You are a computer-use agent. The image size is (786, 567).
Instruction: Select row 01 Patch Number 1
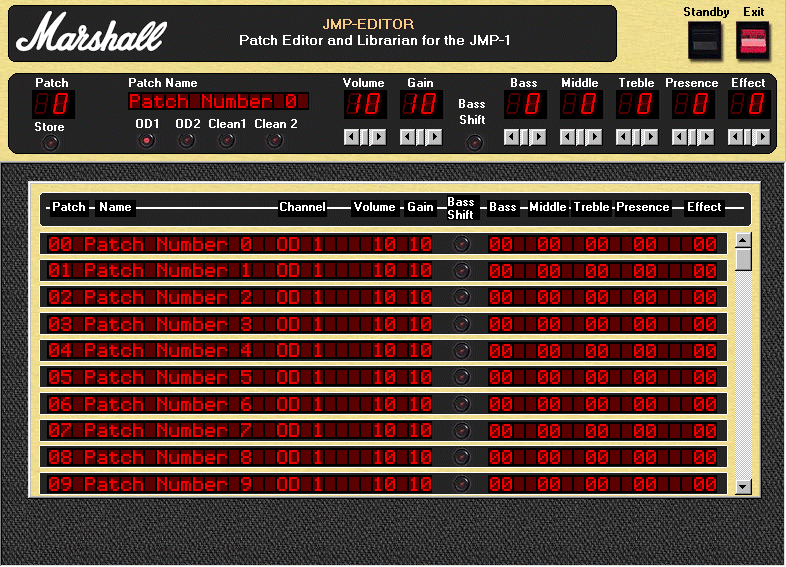[383, 271]
